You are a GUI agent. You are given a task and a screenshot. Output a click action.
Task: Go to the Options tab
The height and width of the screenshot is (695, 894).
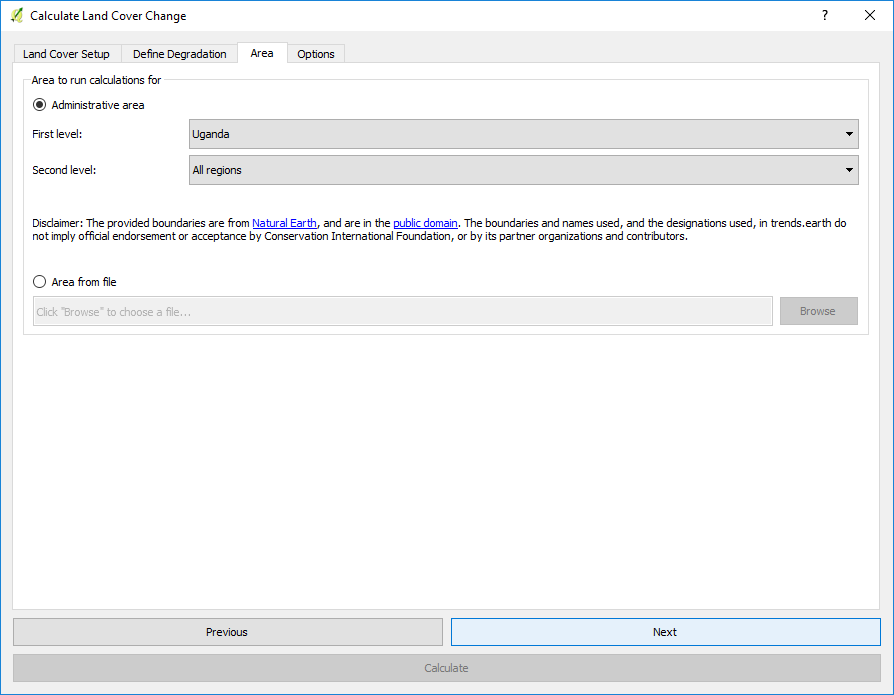(x=316, y=54)
